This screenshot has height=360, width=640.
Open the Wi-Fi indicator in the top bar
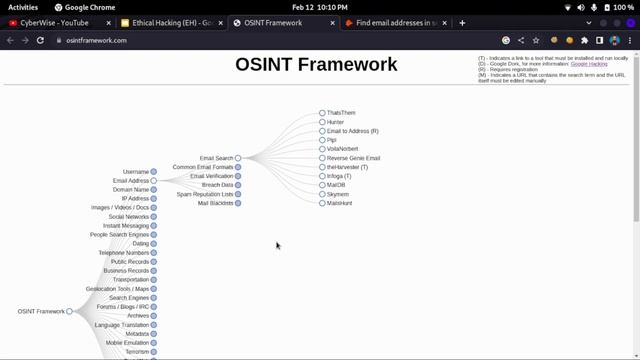pyautogui.click(x=567, y=7)
